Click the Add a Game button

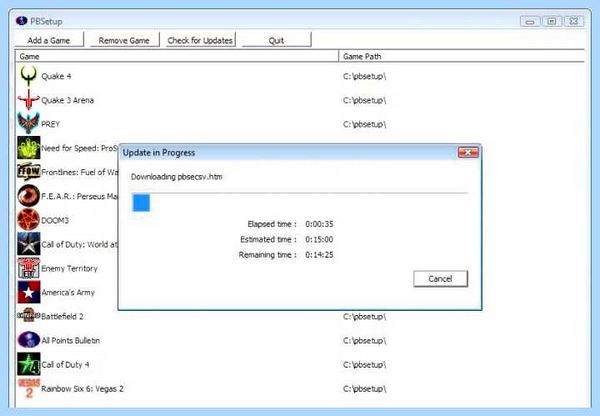[49, 40]
